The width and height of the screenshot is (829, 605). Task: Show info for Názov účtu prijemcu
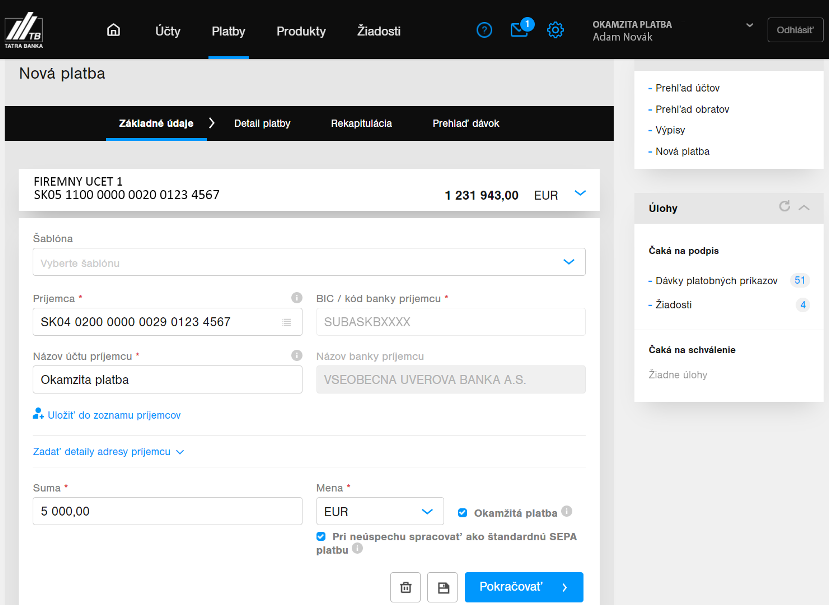(297, 355)
